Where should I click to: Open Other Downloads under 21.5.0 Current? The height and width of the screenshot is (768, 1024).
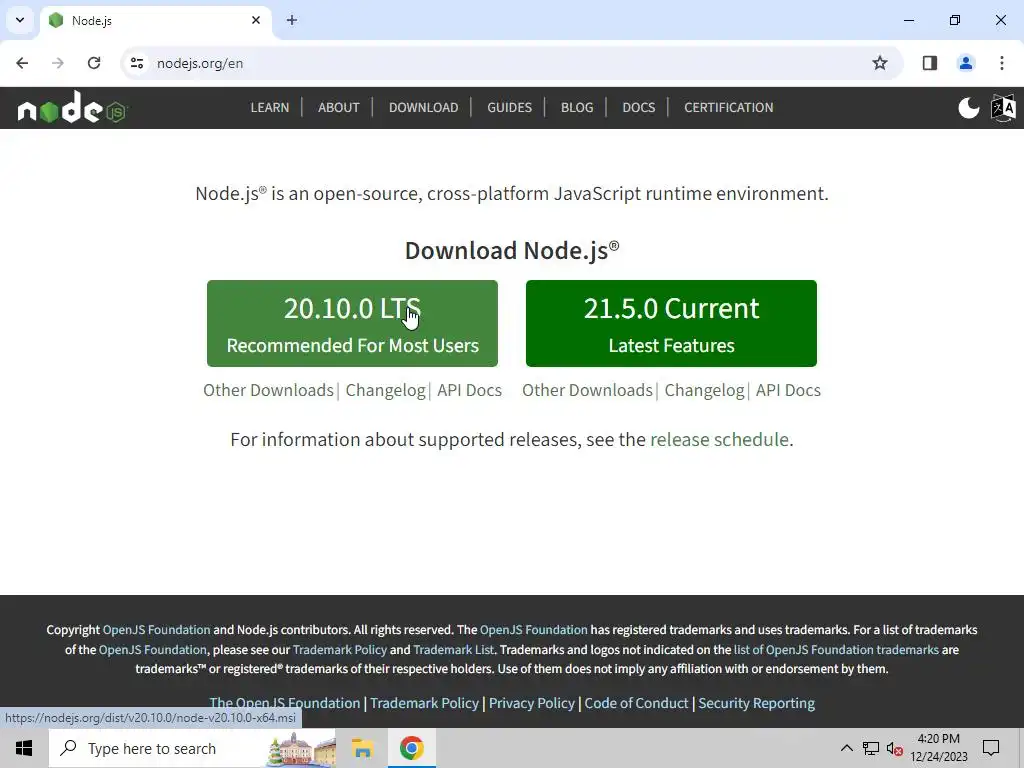[x=587, y=390]
